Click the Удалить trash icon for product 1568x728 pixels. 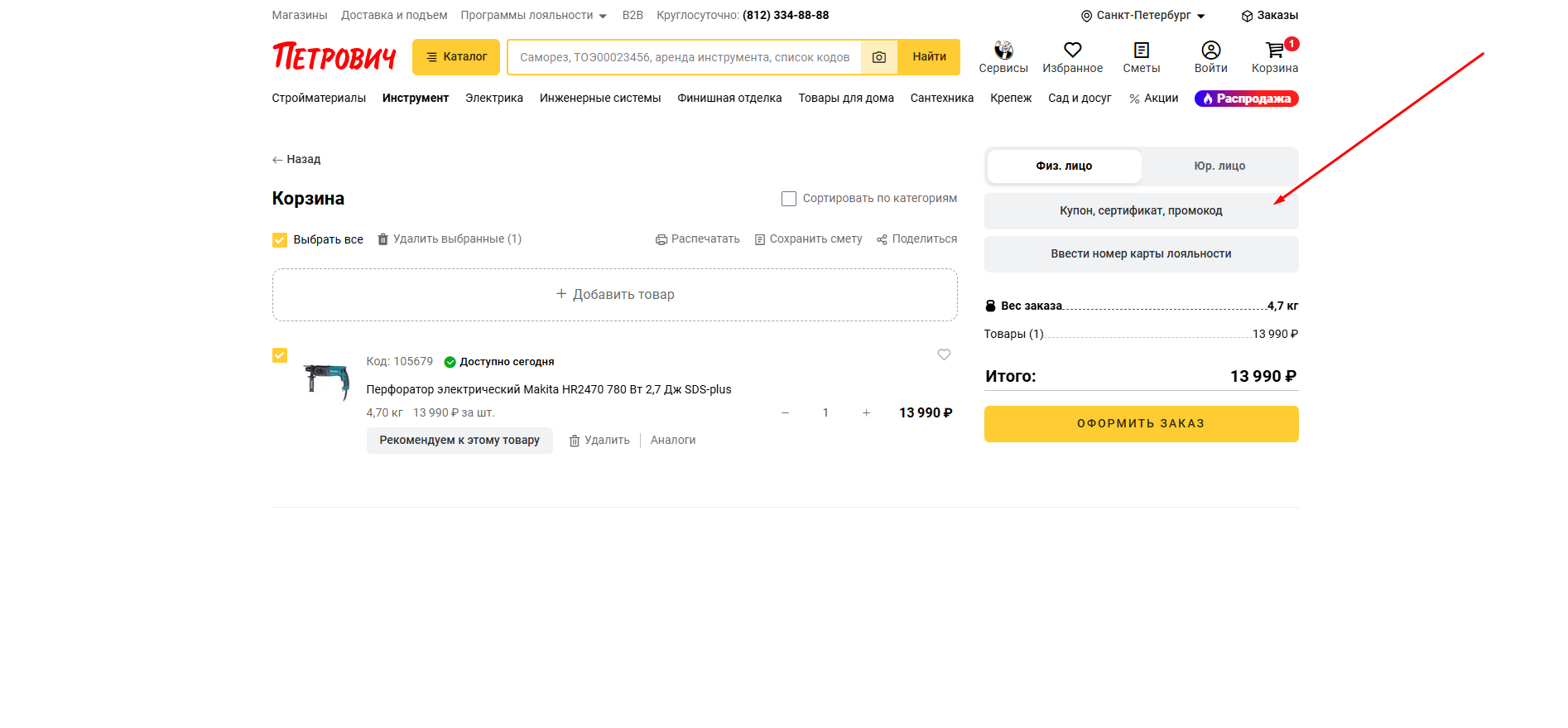pyautogui.click(x=575, y=441)
